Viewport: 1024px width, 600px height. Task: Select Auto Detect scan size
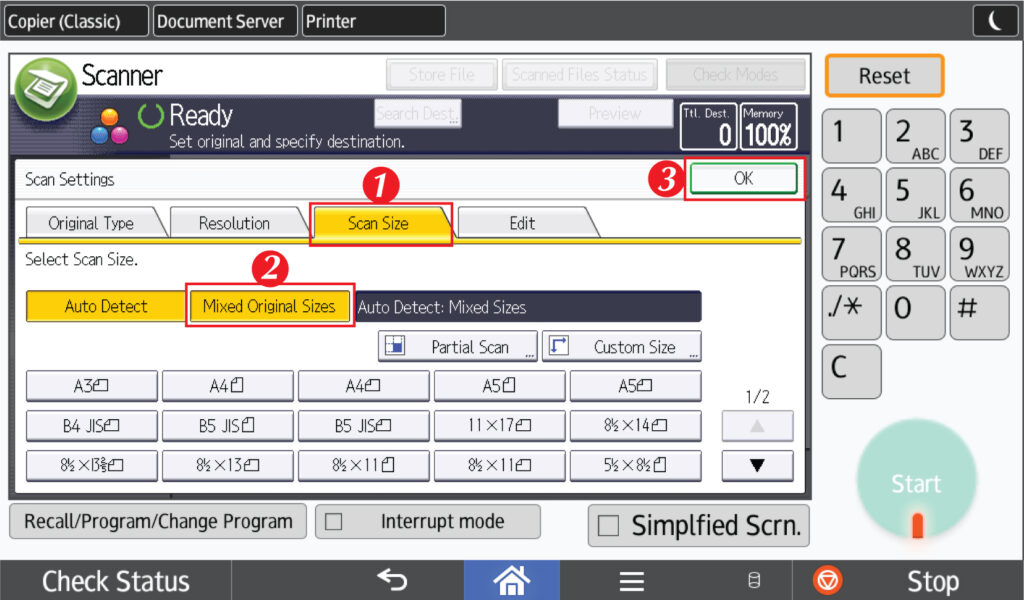[x=105, y=306]
